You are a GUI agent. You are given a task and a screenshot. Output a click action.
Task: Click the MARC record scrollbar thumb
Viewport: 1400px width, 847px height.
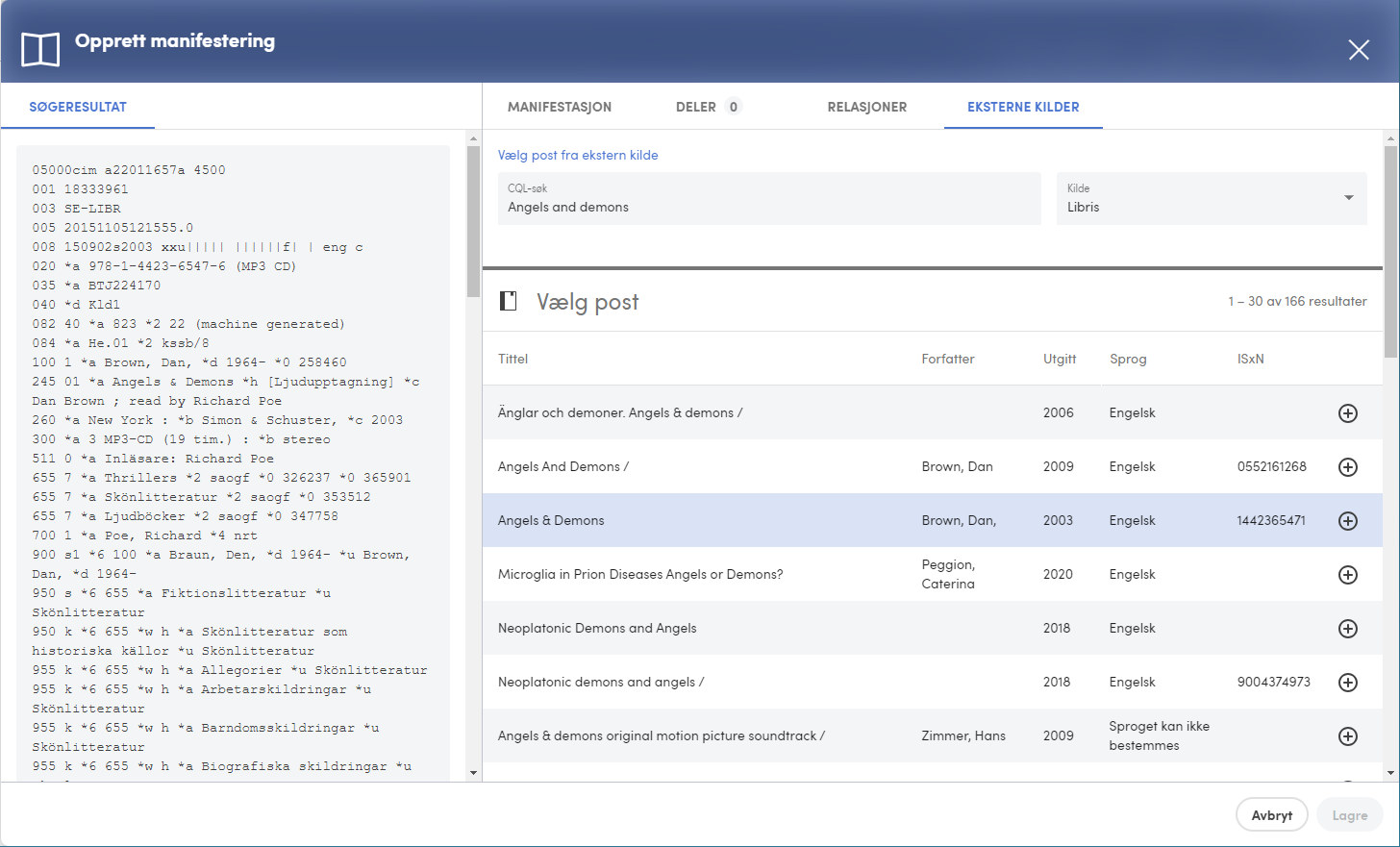click(473, 221)
